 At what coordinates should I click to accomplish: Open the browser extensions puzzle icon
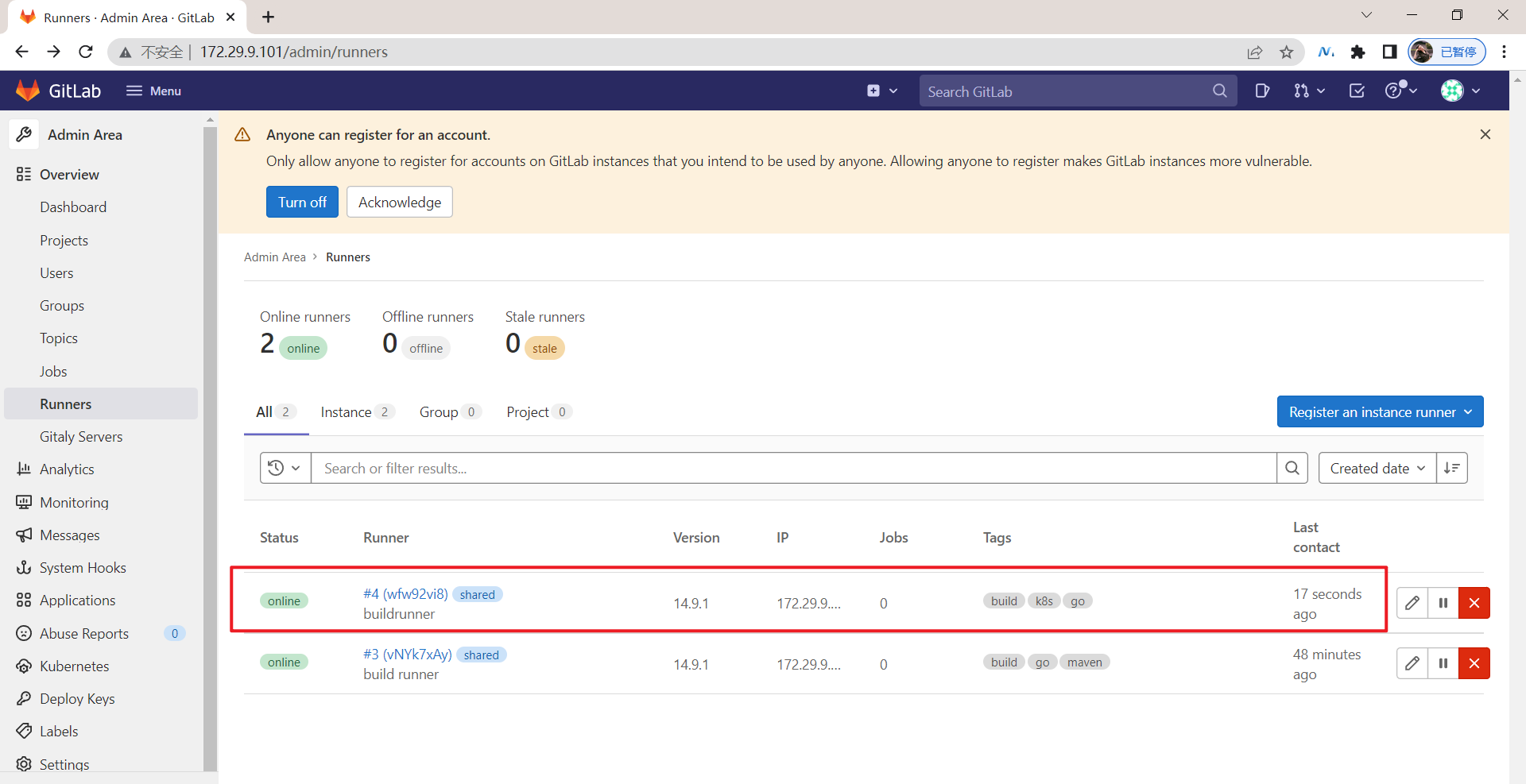(x=1358, y=52)
